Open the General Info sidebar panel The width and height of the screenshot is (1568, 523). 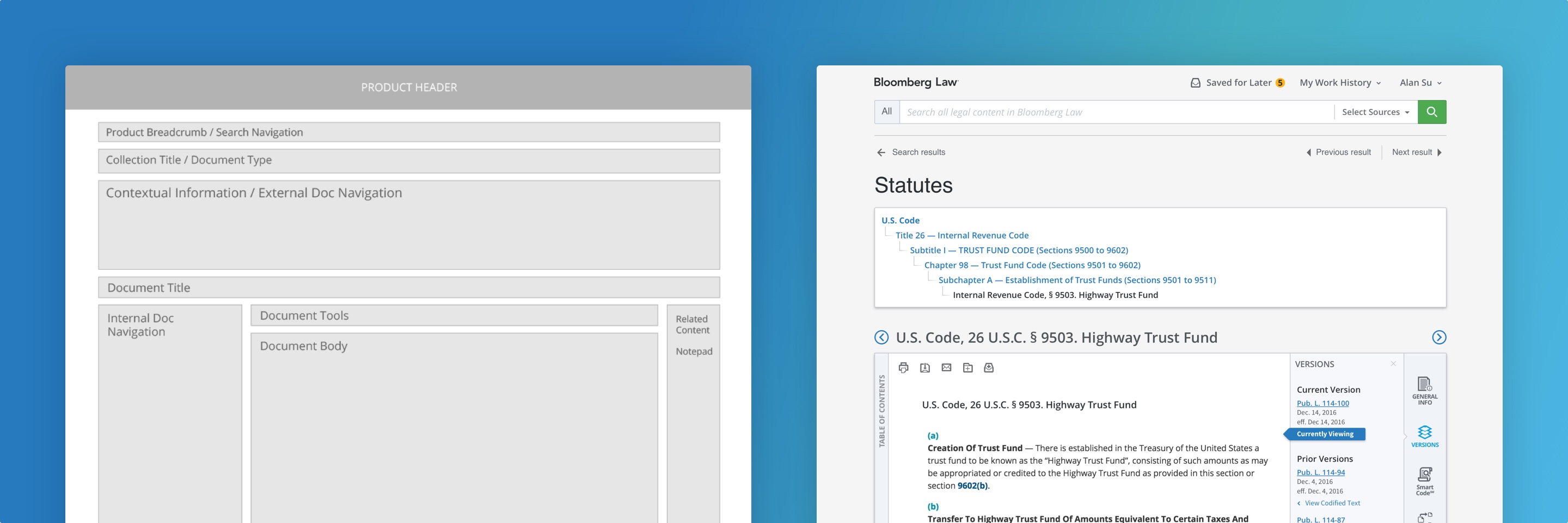(x=1424, y=390)
